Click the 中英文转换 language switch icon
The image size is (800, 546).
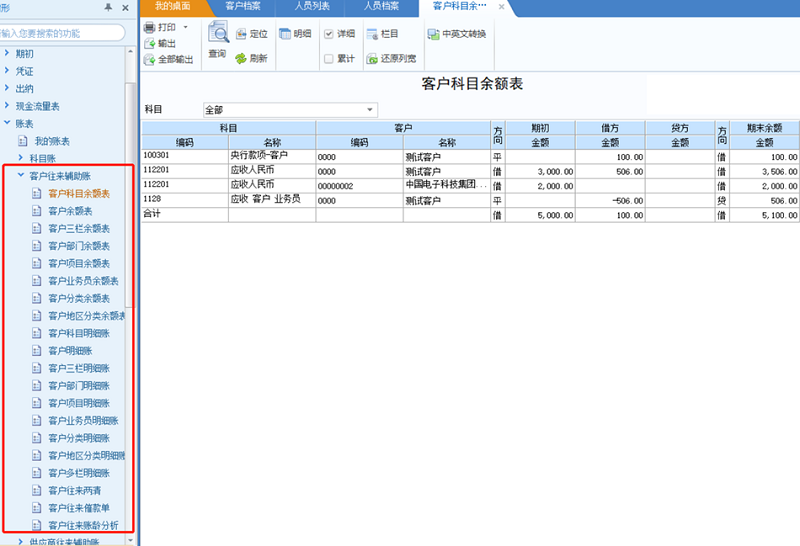click(433, 34)
